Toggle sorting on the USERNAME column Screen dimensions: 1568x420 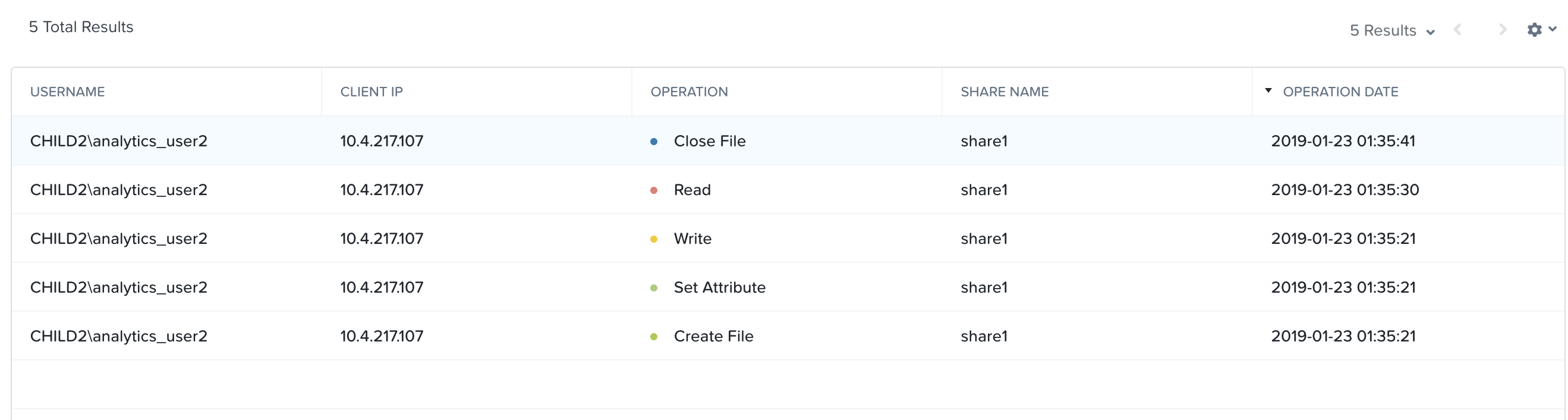coord(68,92)
